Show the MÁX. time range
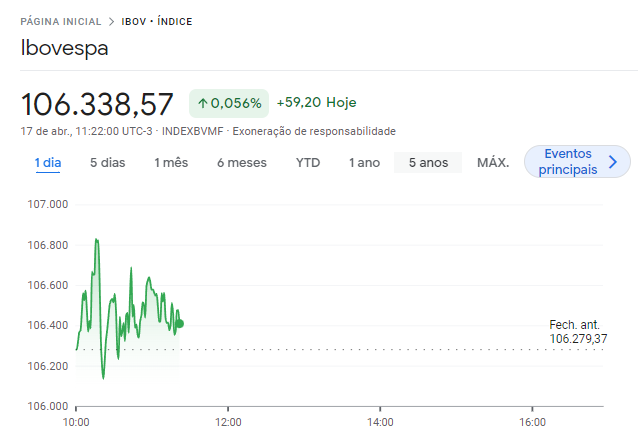Image resolution: width=638 pixels, height=434 pixels. (493, 163)
